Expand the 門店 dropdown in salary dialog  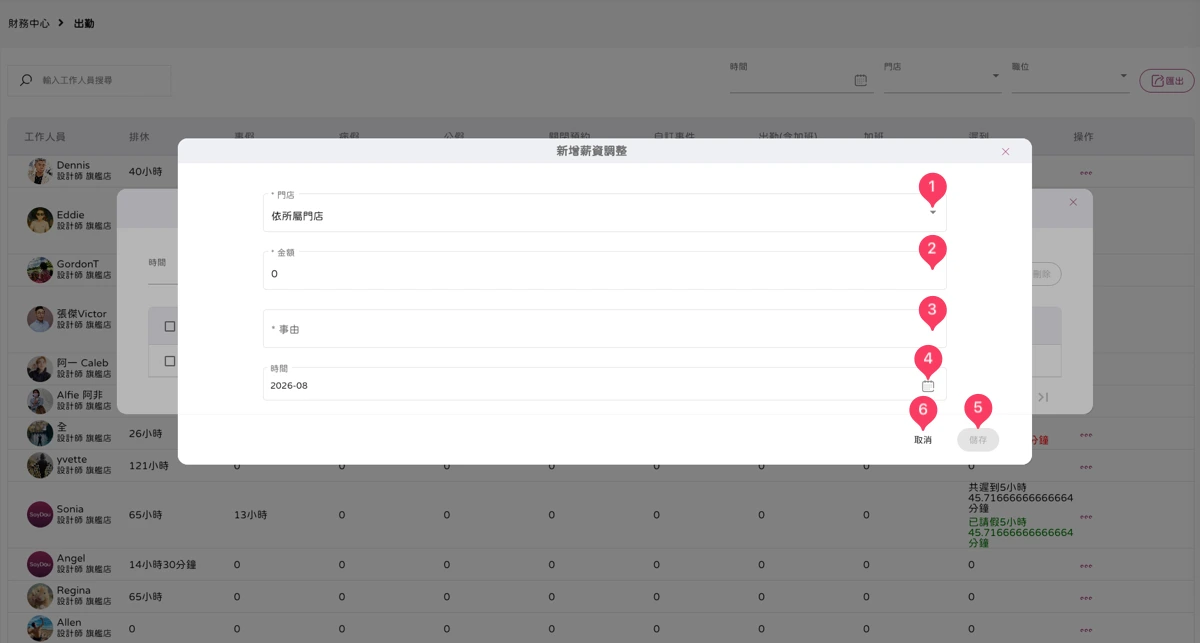click(933, 212)
